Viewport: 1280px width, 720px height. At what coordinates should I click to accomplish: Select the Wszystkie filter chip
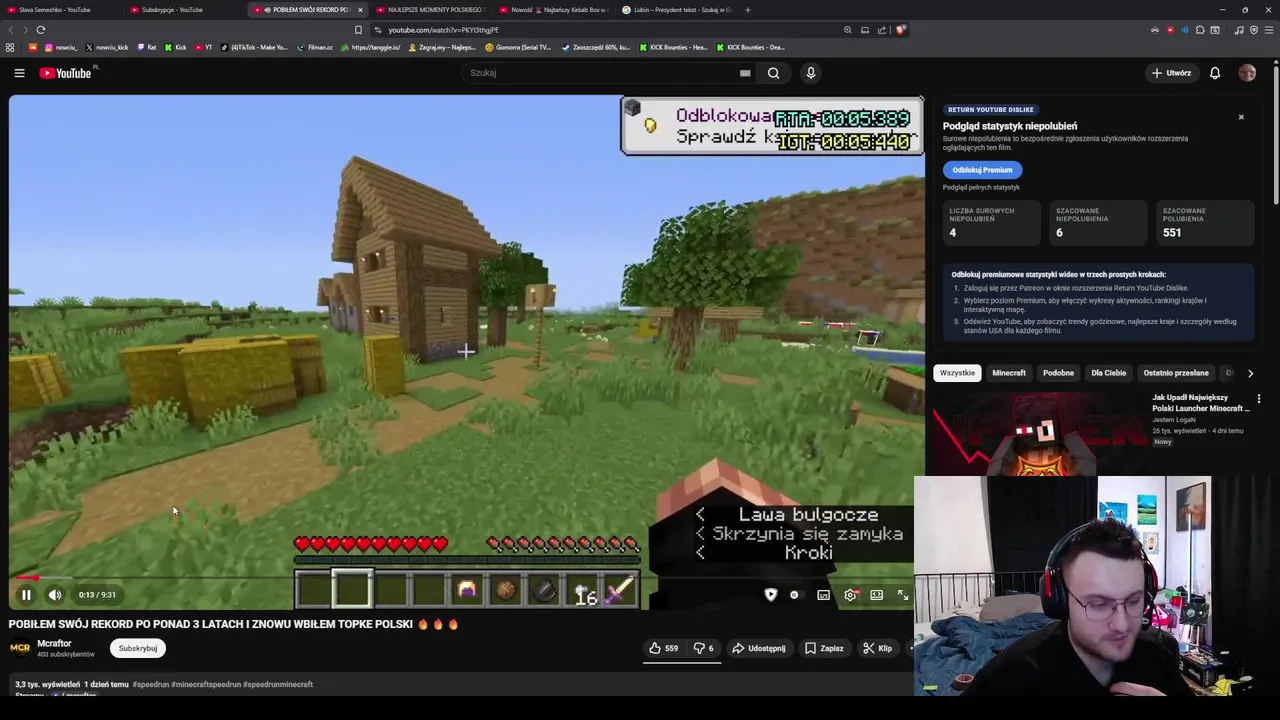[957, 373]
